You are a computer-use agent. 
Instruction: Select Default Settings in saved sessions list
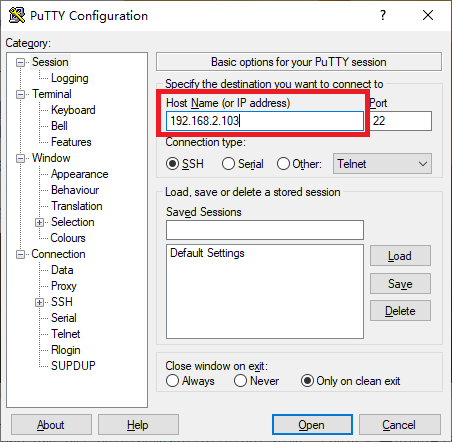point(207,253)
